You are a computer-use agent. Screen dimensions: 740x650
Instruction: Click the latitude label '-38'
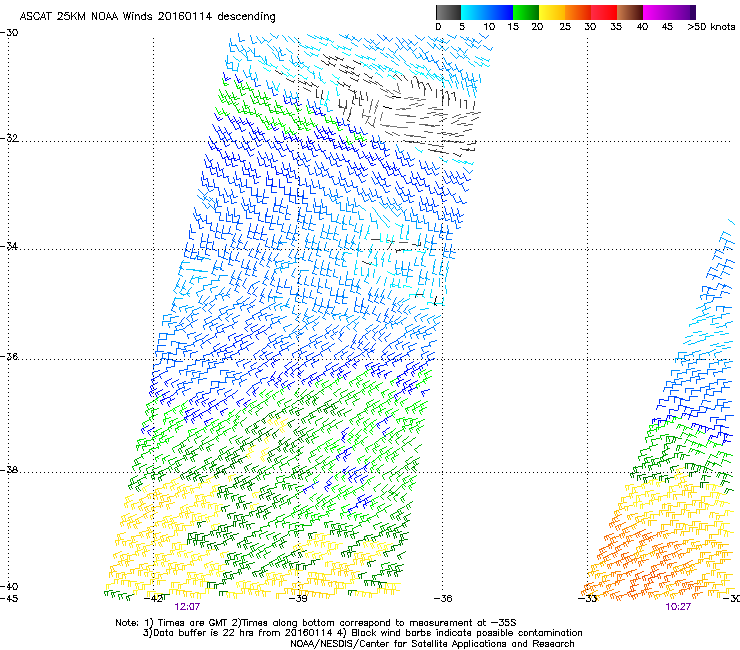click(x=9, y=470)
